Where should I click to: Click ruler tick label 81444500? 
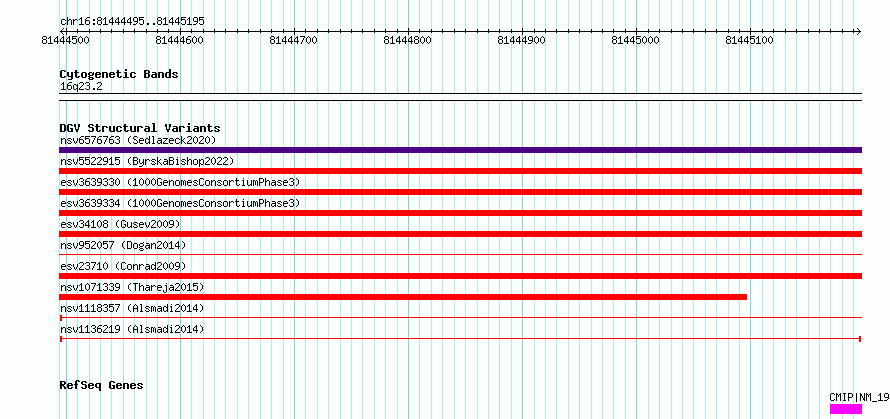pyautogui.click(x=65, y=40)
